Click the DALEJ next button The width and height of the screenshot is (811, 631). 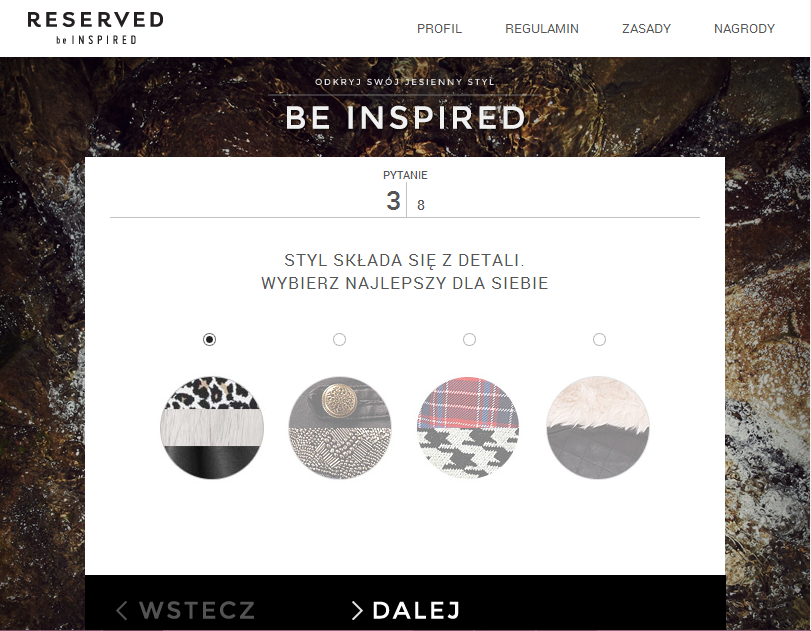(406, 610)
